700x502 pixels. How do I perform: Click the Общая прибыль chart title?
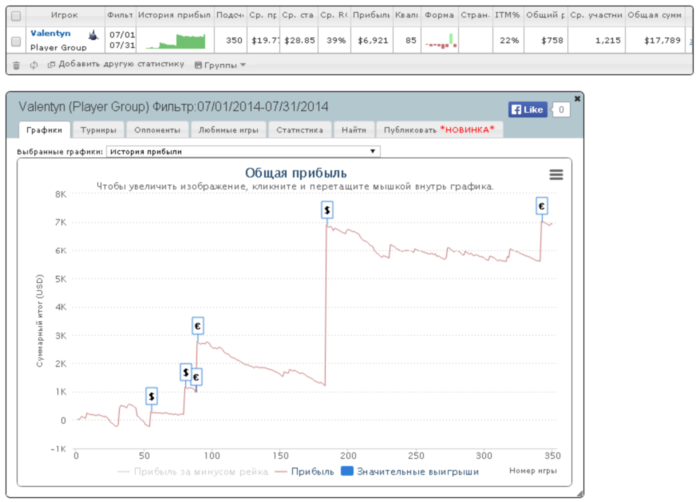point(296,173)
